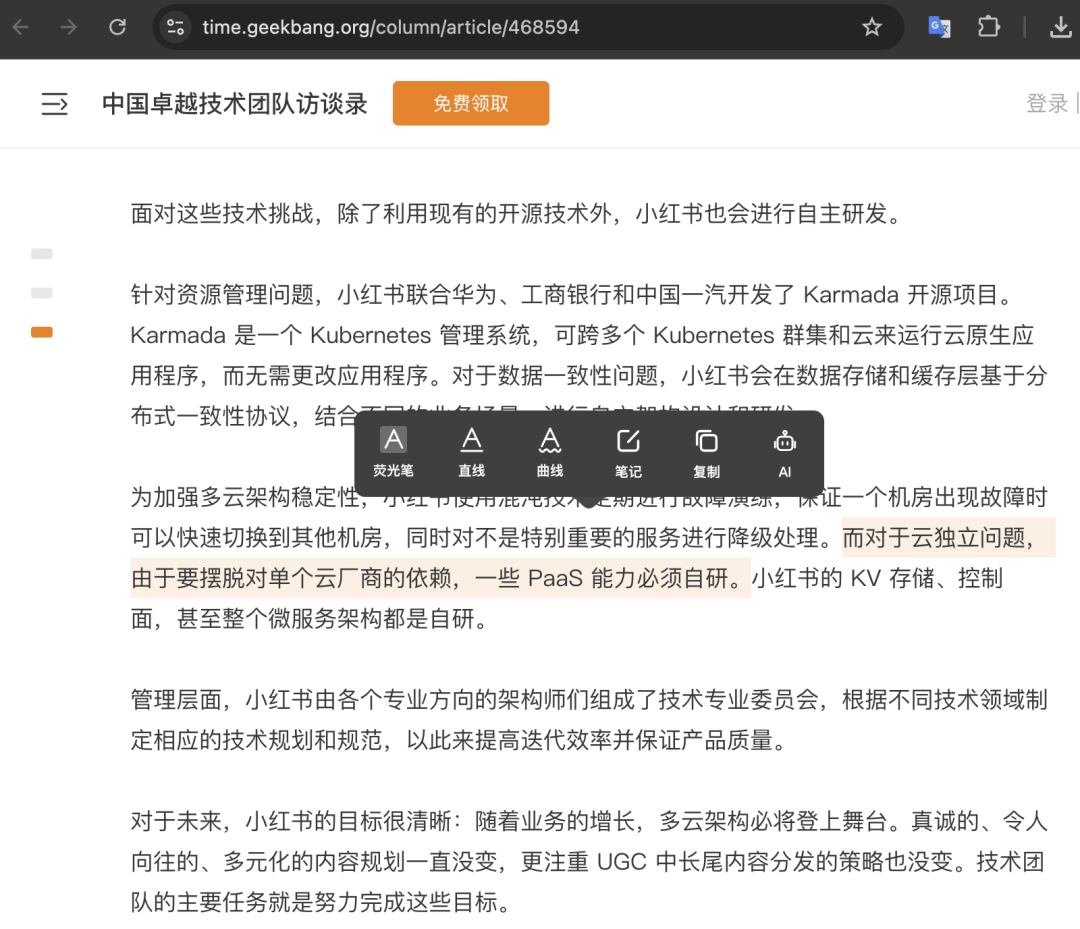This screenshot has width=1080, height=929.
Task: Click the paragraph starting '面对这些技术挑战'
Action: click(x=516, y=214)
